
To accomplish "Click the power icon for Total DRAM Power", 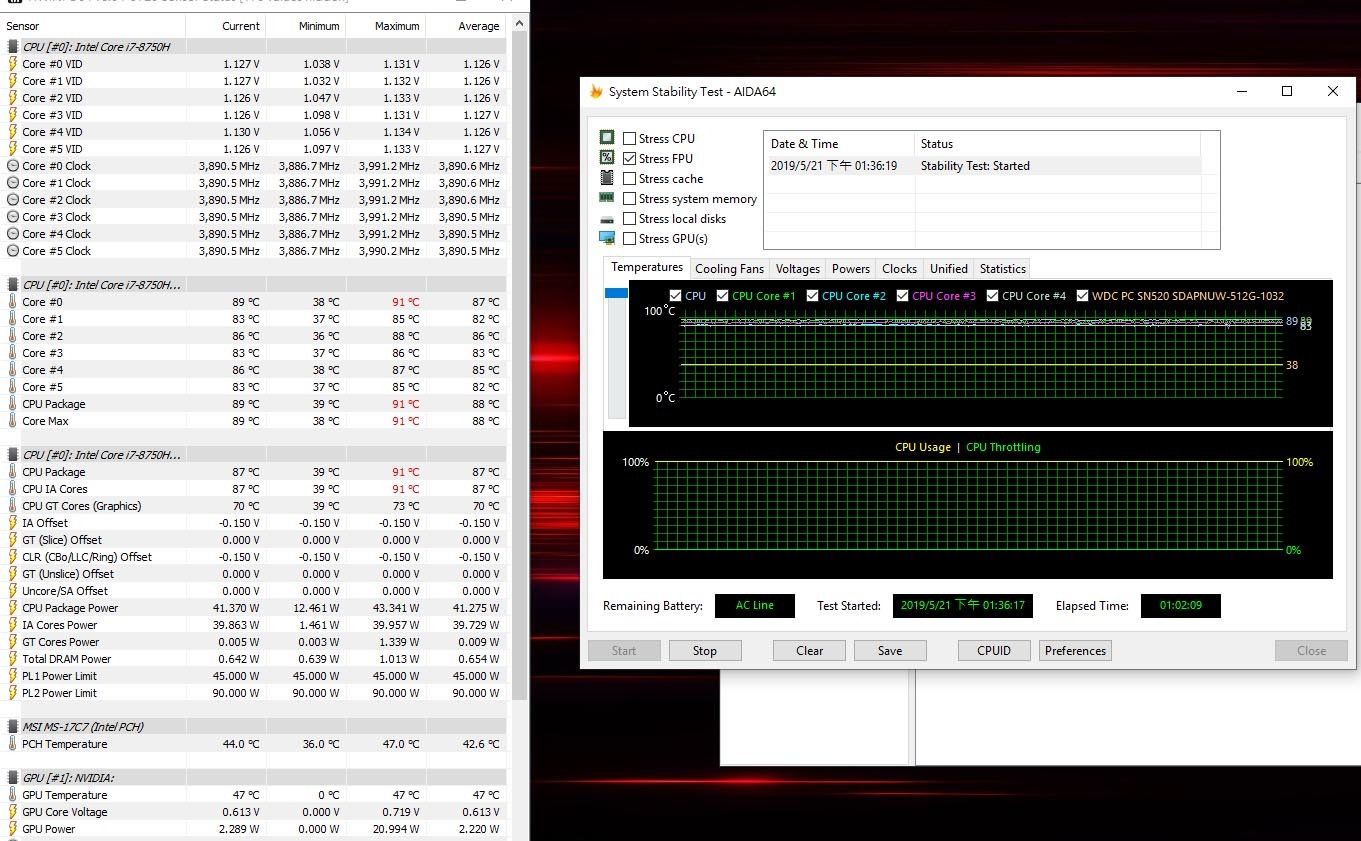I will [13, 659].
